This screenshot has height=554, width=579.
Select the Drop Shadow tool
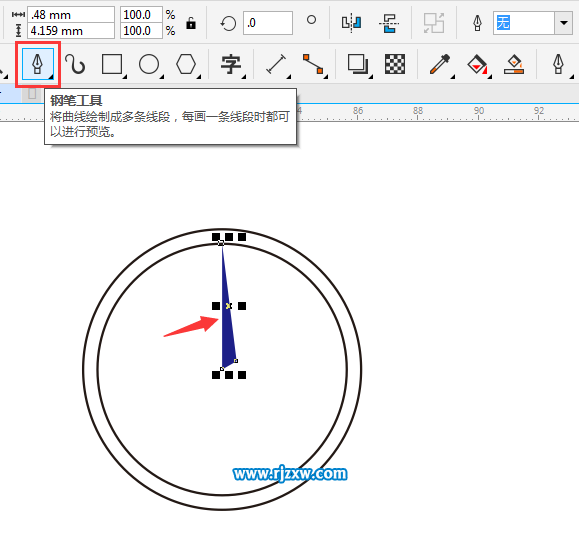click(x=357, y=64)
